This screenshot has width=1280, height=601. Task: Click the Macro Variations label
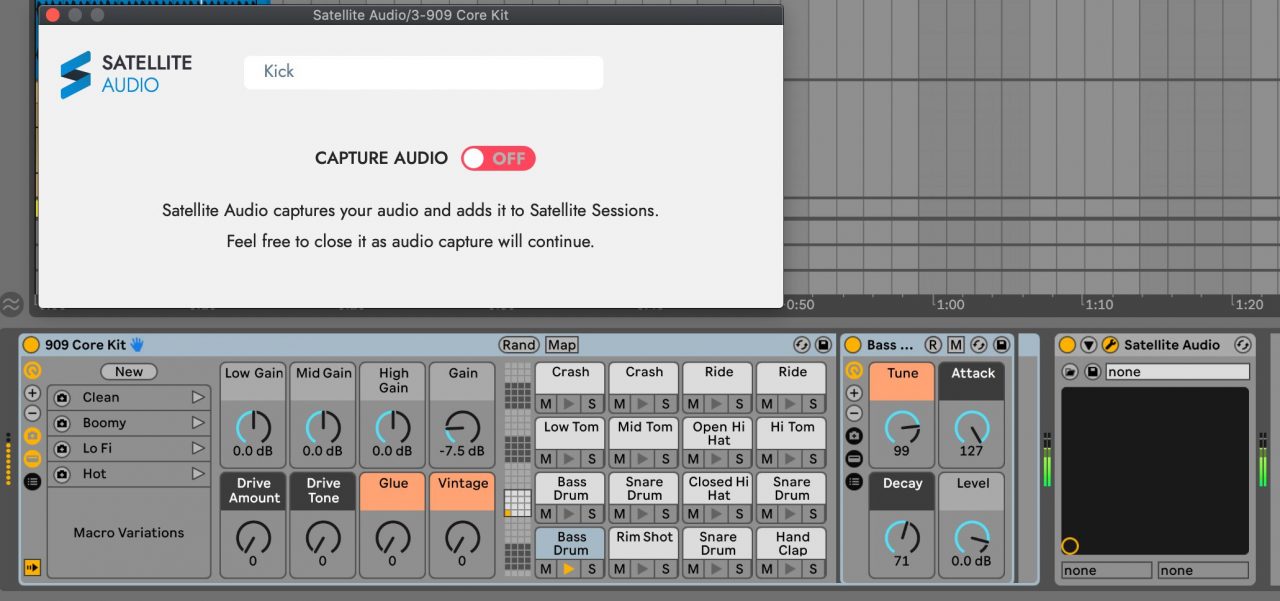[129, 533]
